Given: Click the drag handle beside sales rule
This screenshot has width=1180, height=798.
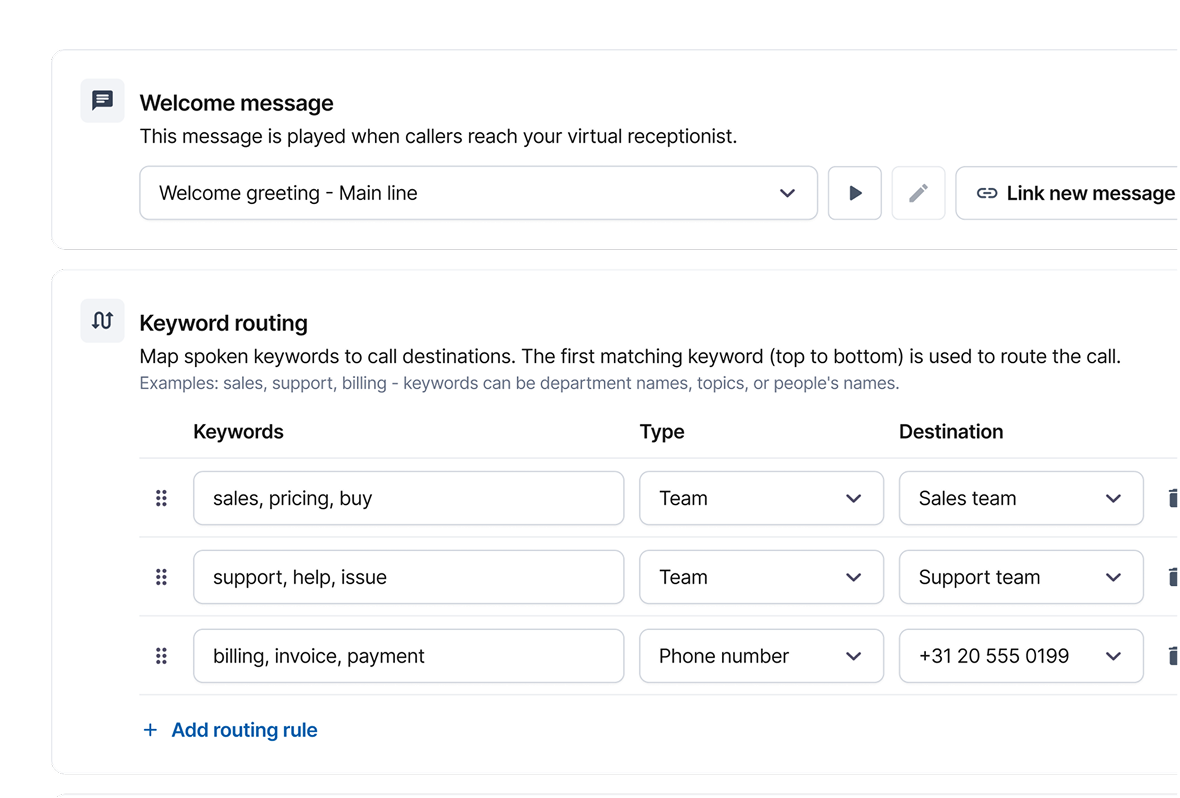Looking at the screenshot, I should [161, 498].
